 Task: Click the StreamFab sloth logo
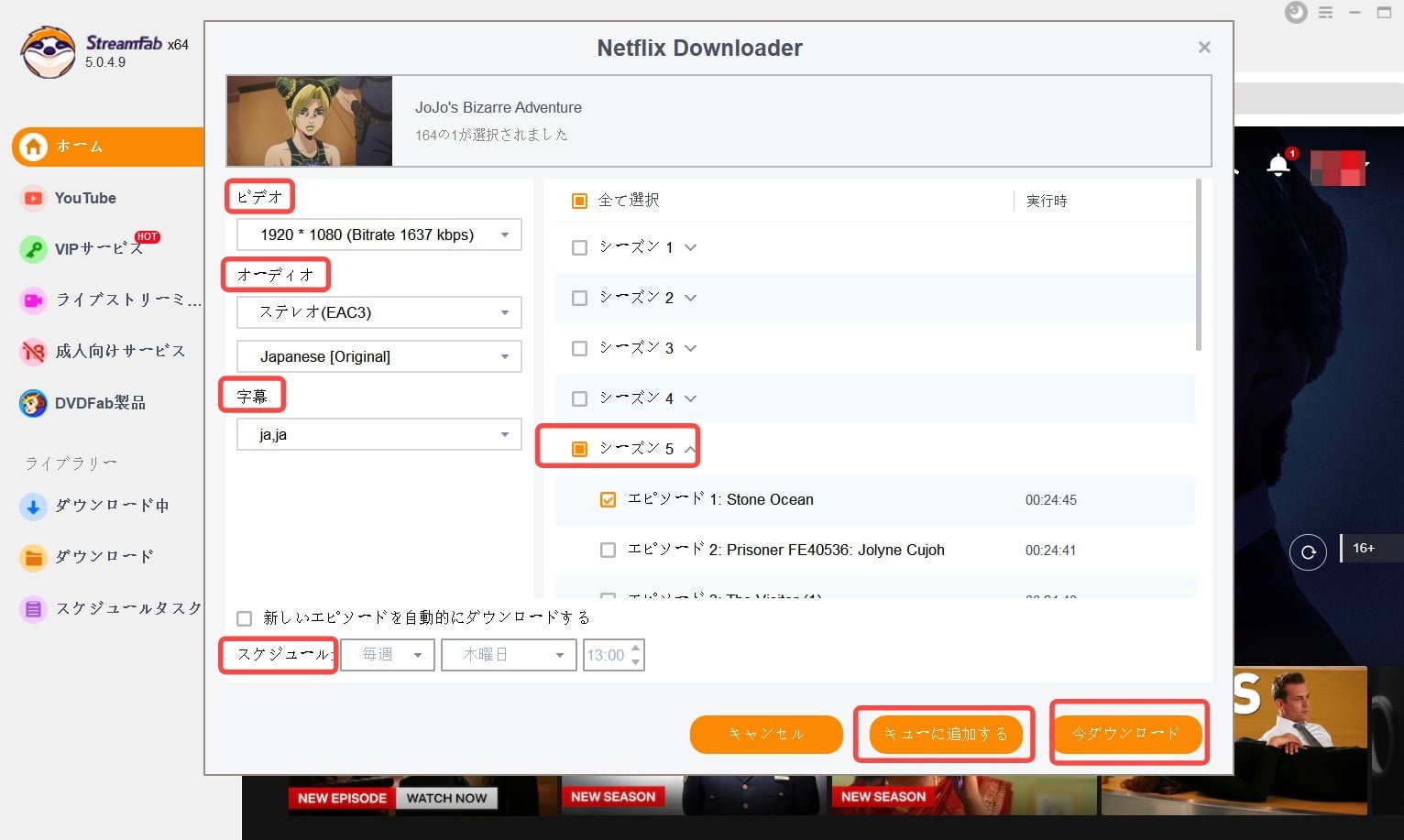(48, 52)
